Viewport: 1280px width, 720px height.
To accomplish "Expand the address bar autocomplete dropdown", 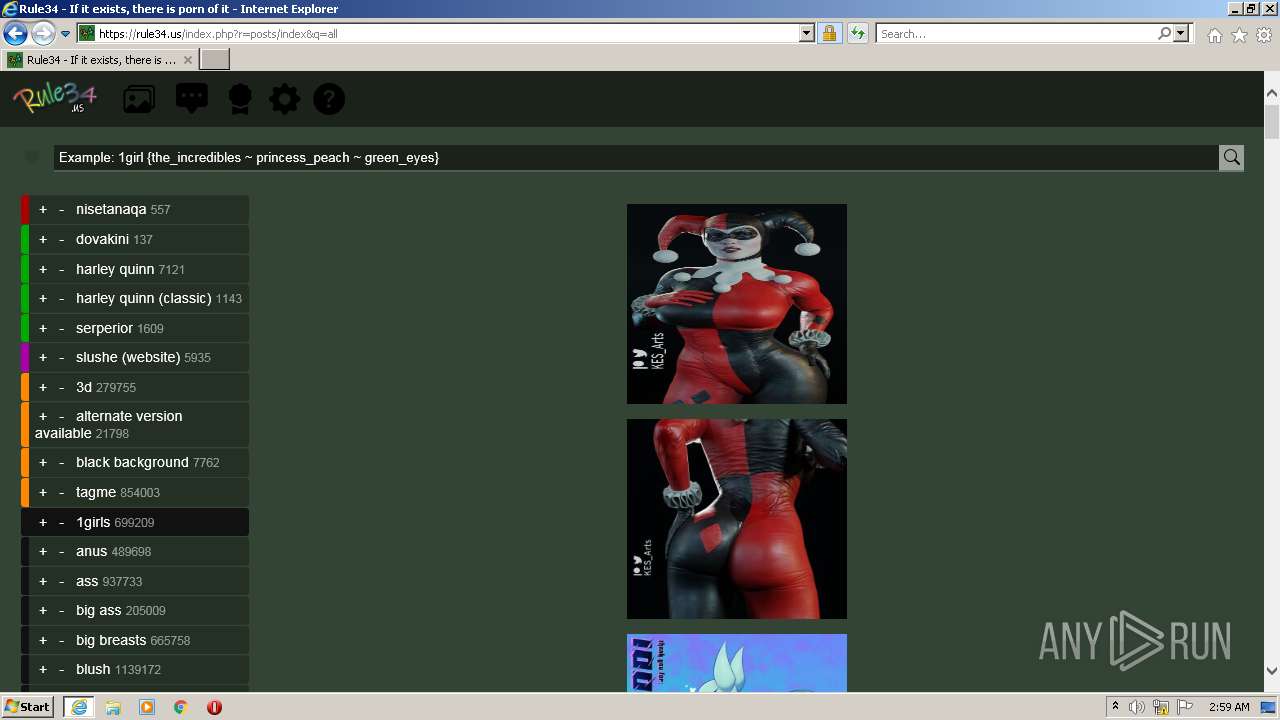I will click(807, 33).
